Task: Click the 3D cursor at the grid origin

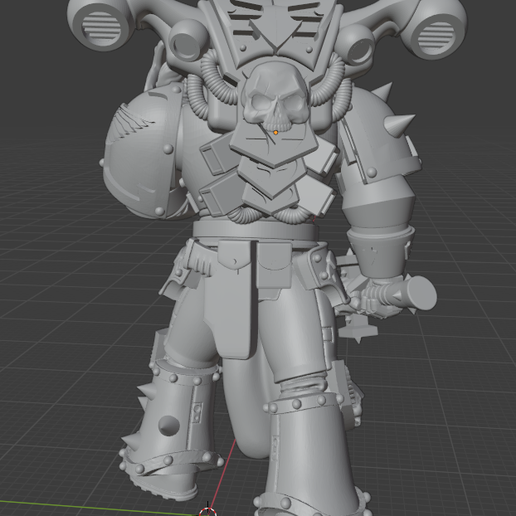Action: tap(208, 511)
